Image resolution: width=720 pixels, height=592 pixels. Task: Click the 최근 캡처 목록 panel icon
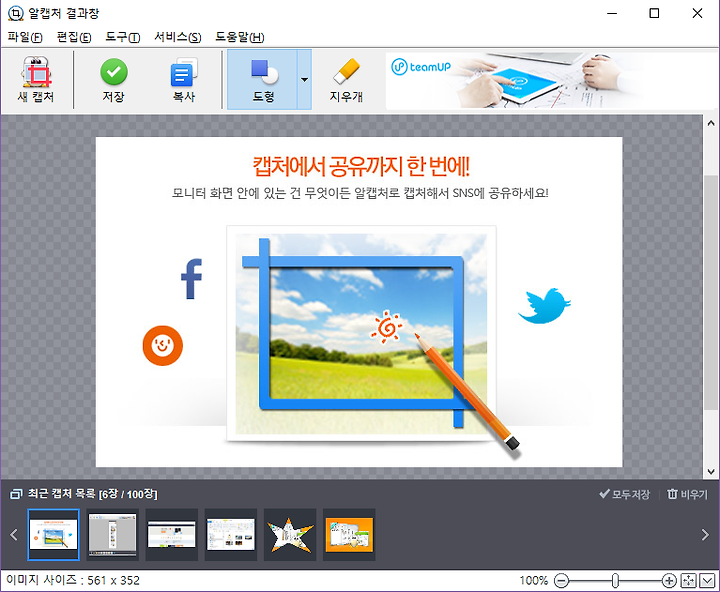(16, 494)
